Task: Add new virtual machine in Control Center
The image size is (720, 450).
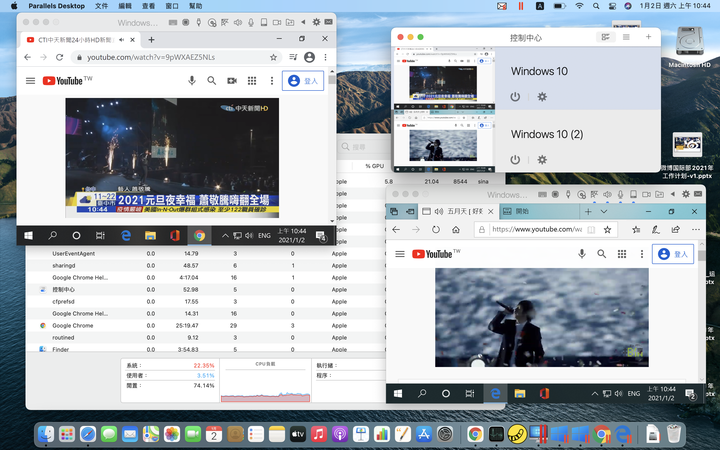Action: click(x=648, y=37)
